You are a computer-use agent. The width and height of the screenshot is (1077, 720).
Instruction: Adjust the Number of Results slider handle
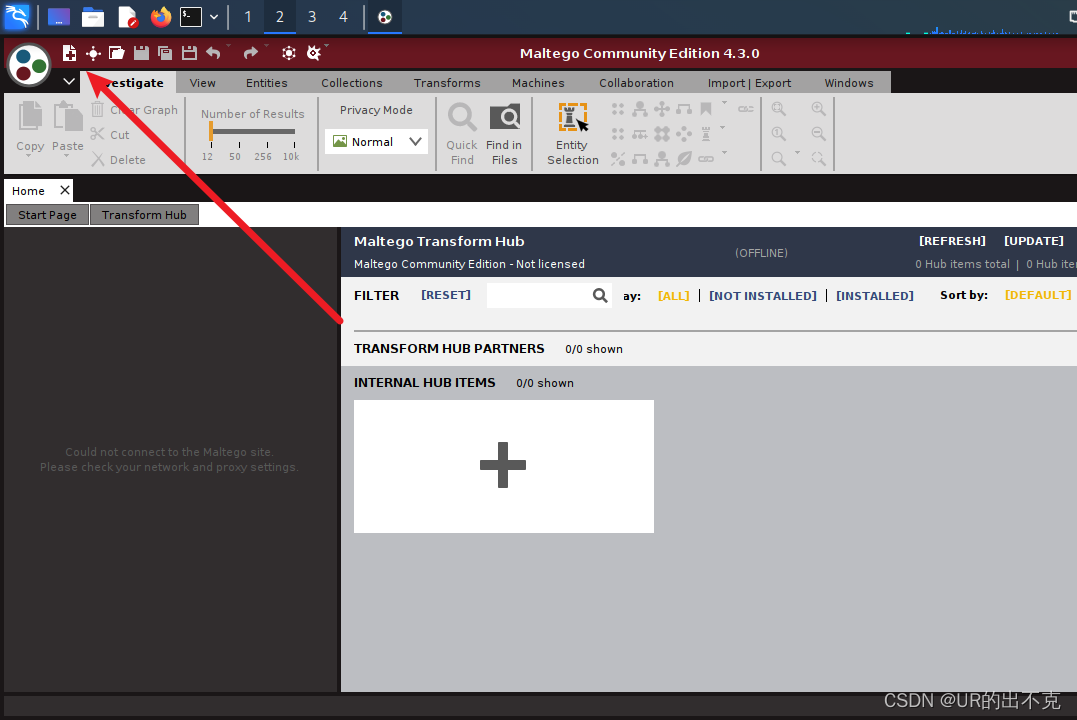pyautogui.click(x=211, y=131)
